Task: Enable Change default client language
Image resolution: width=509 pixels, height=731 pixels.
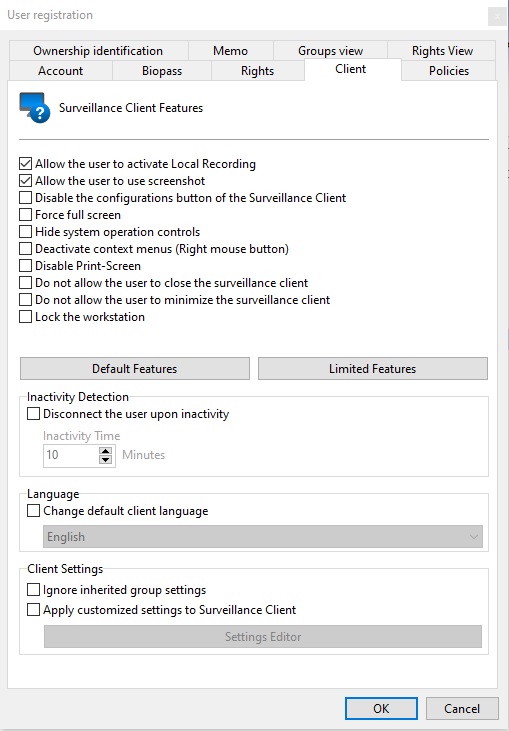Action: point(33,510)
